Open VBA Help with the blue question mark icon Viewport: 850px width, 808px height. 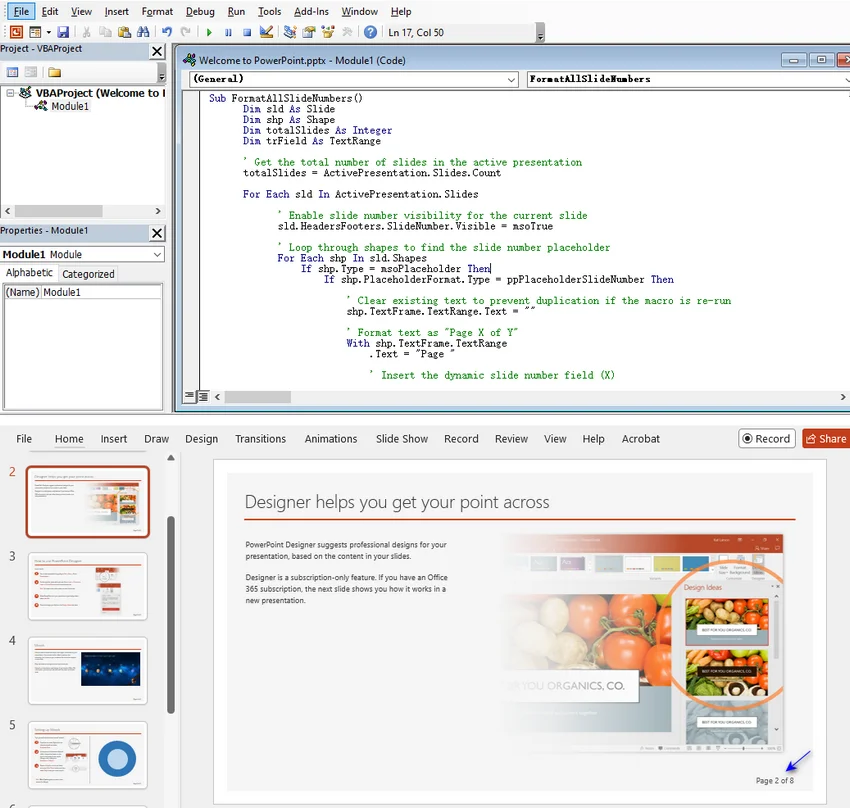[370, 32]
